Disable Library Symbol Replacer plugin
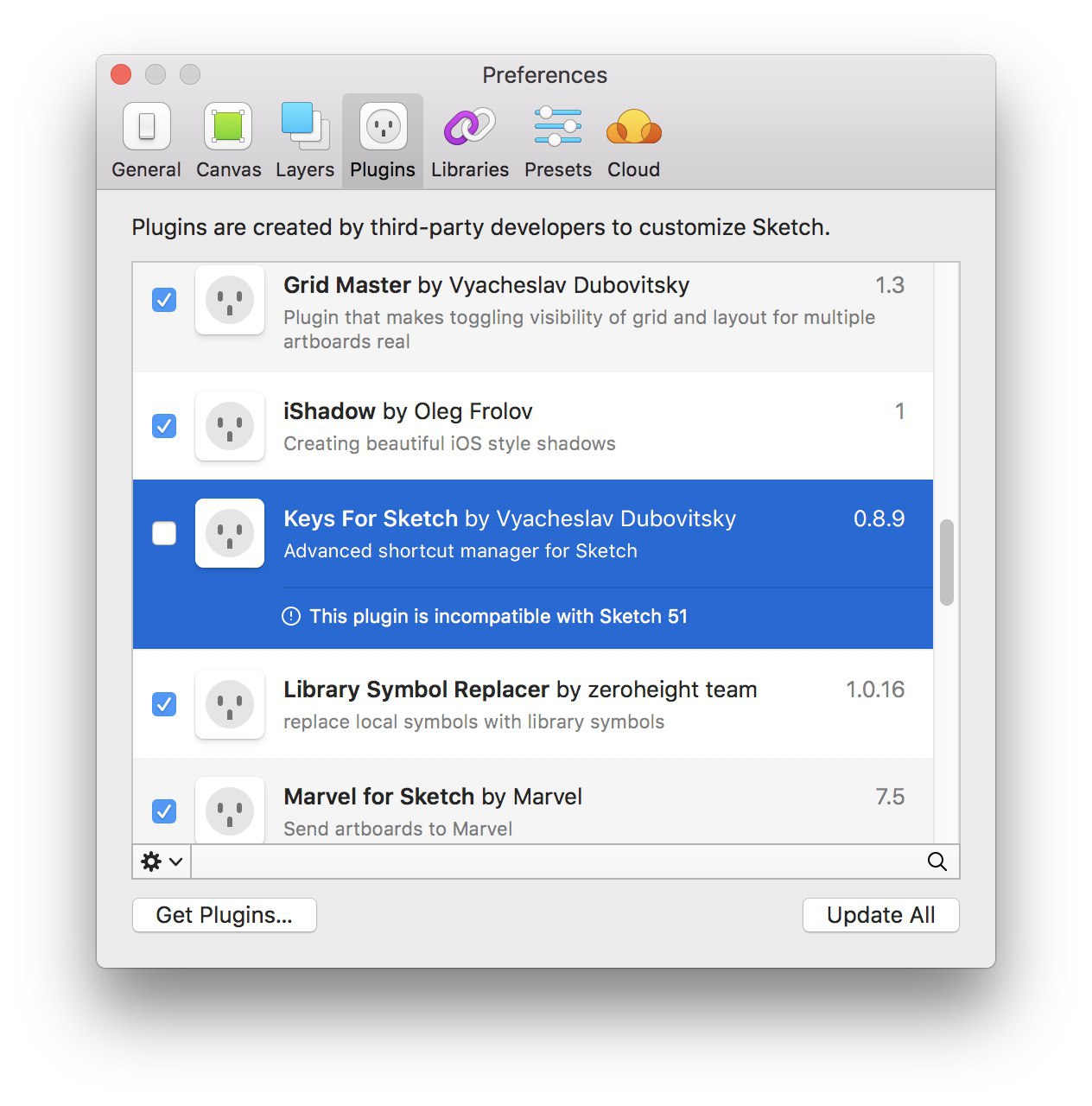 164,704
